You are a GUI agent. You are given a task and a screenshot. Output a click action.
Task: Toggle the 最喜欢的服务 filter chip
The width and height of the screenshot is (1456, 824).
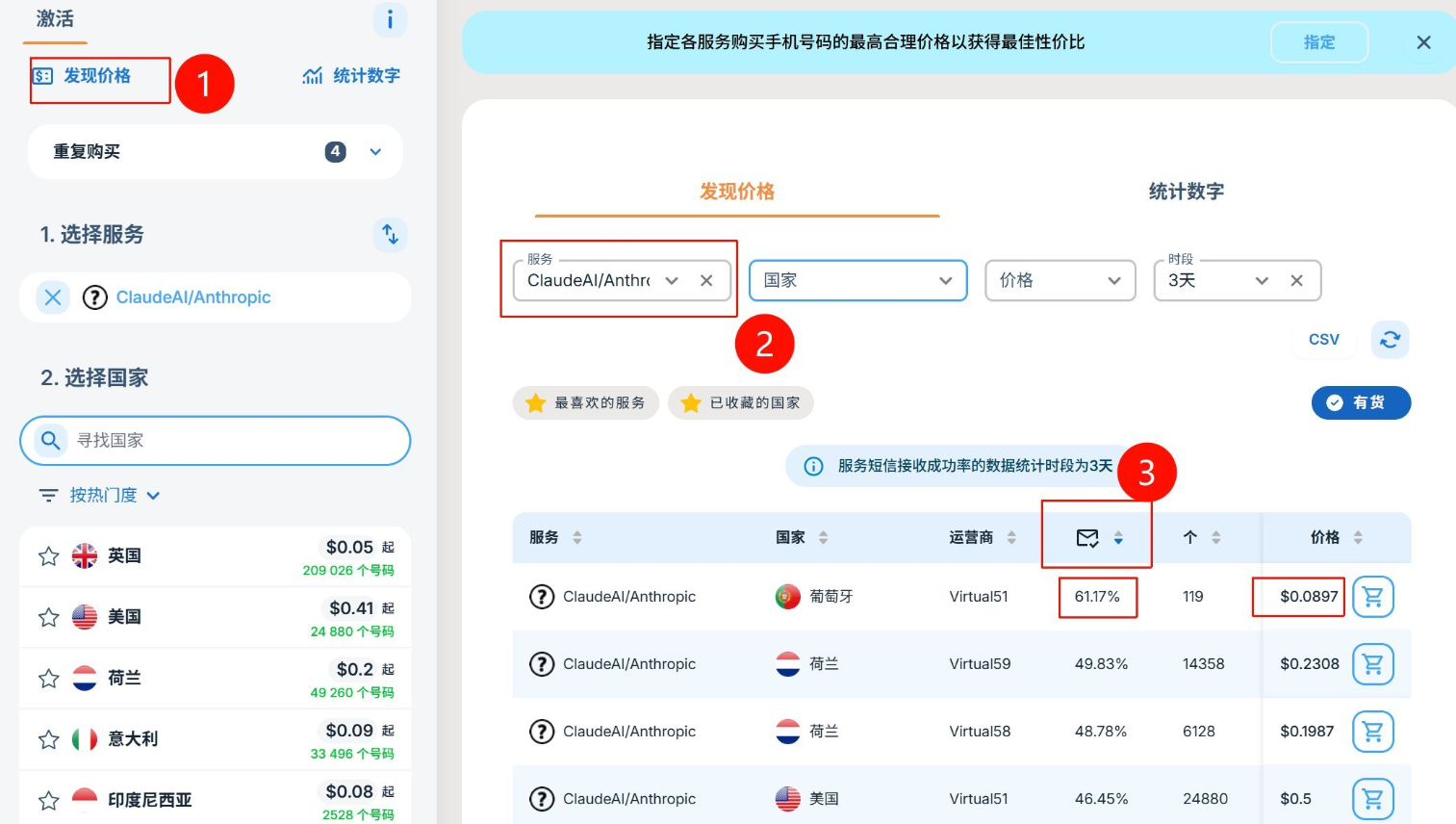[x=586, y=402]
